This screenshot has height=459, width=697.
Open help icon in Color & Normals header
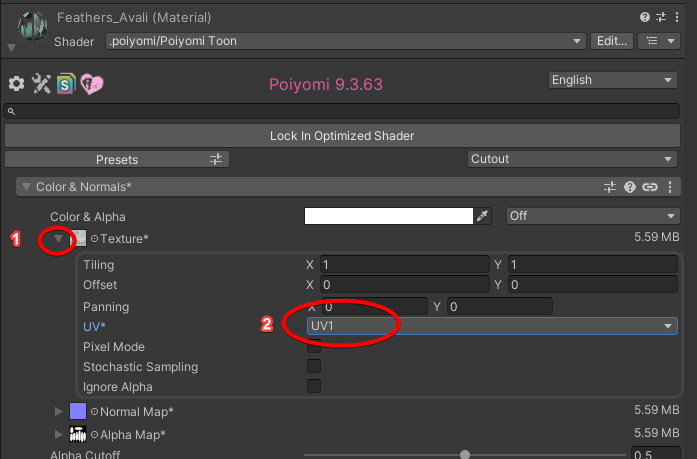tap(630, 187)
